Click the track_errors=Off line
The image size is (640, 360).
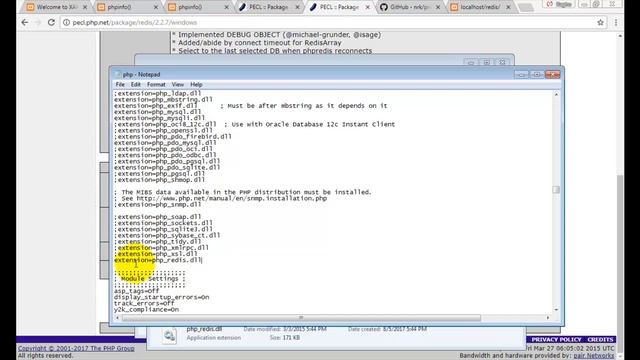pyautogui.click(x=144, y=303)
